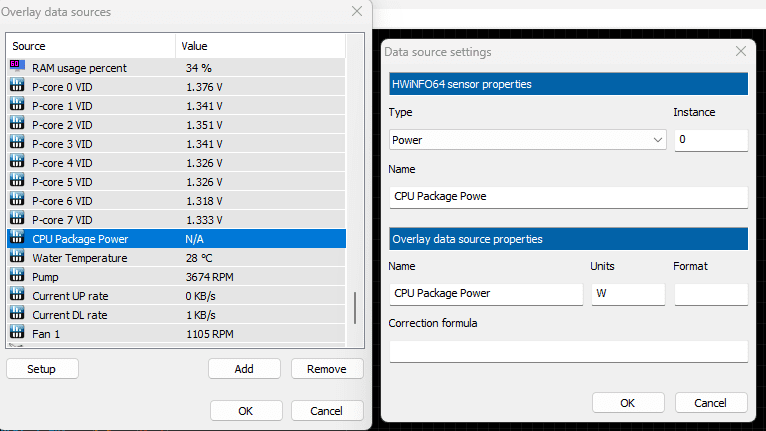
Task: Click the Current DL rate row icon
Action: tap(17, 315)
